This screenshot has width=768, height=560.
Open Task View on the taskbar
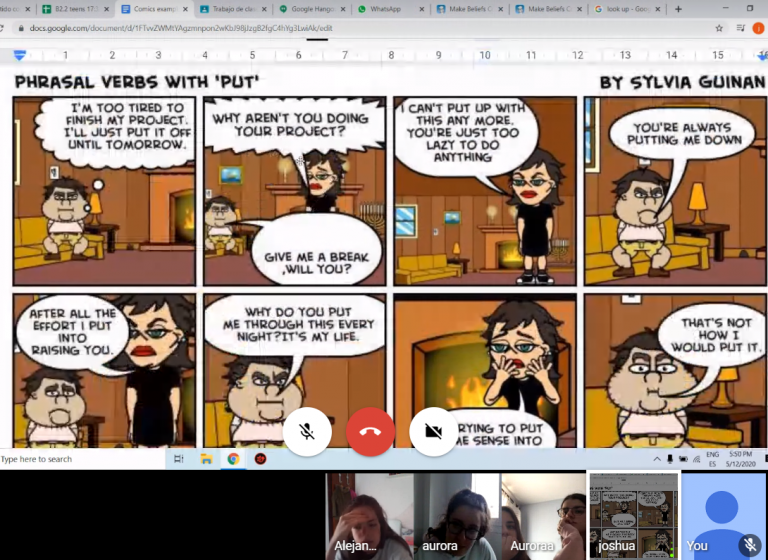pyautogui.click(x=179, y=459)
